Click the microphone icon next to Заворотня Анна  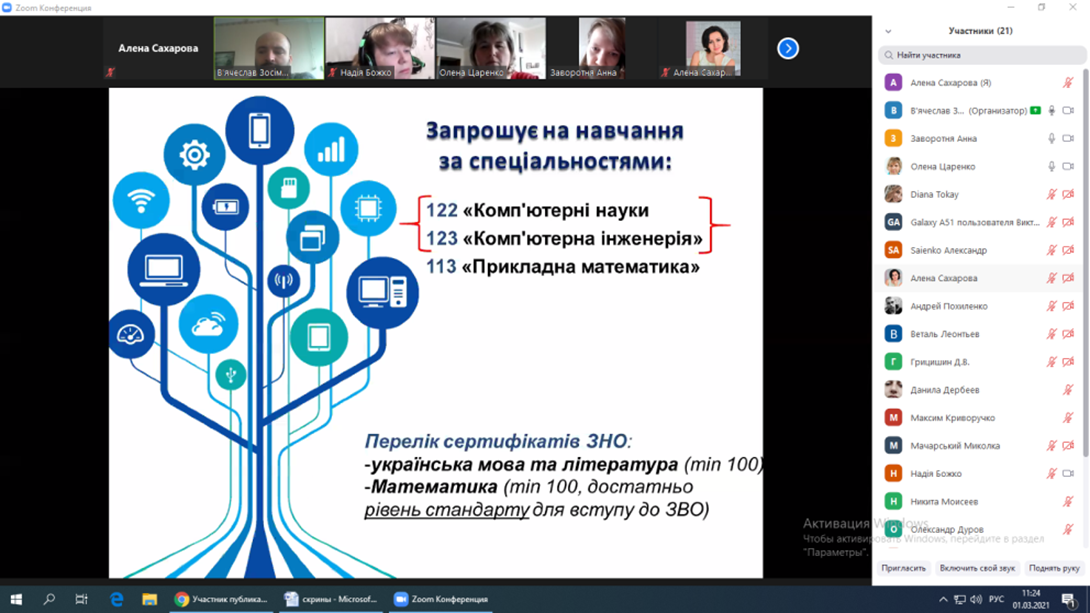(1051, 139)
